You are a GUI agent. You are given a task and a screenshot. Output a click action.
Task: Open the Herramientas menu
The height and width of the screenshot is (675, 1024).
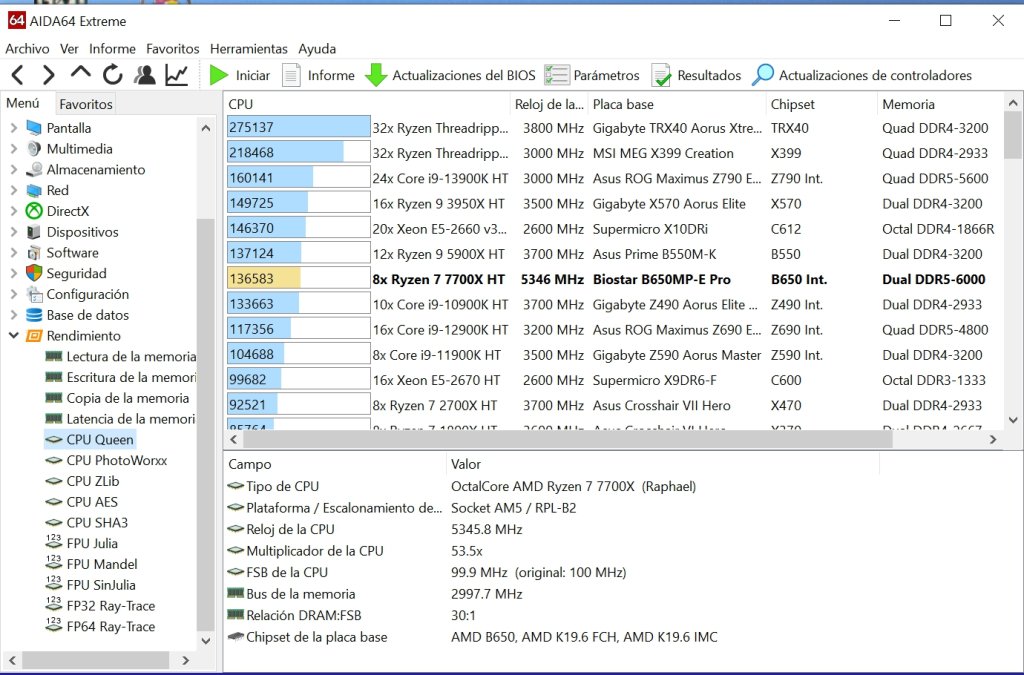(249, 48)
